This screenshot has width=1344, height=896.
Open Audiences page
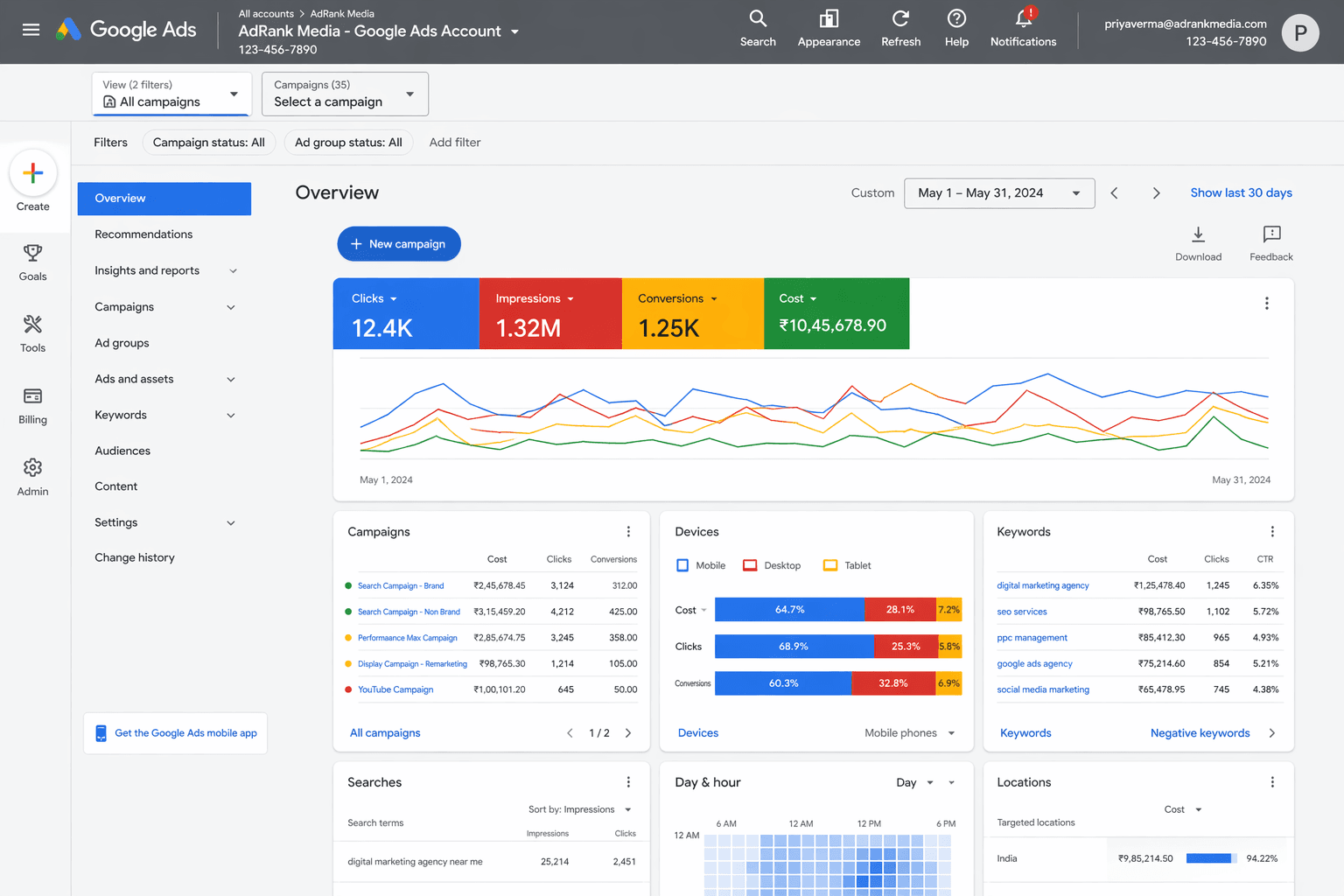(122, 451)
